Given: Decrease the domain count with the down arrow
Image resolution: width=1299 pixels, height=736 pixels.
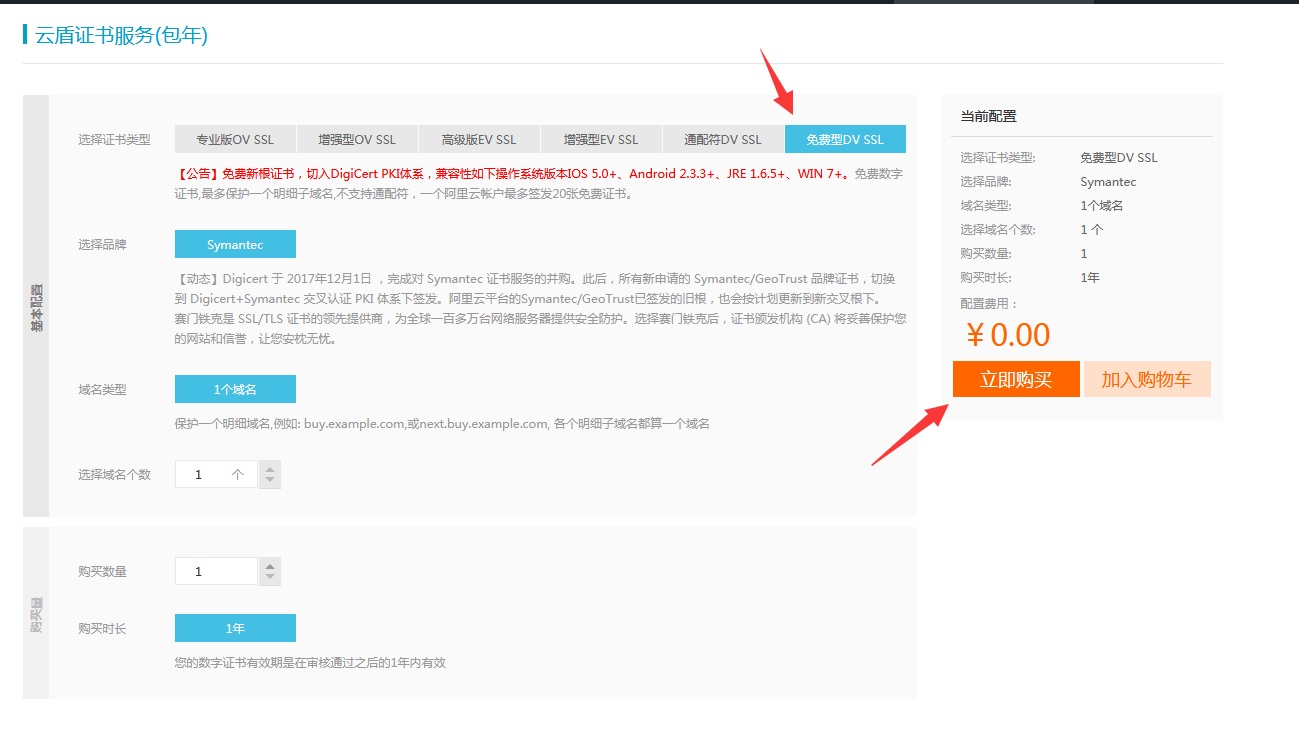Looking at the screenshot, I should pos(269,479).
